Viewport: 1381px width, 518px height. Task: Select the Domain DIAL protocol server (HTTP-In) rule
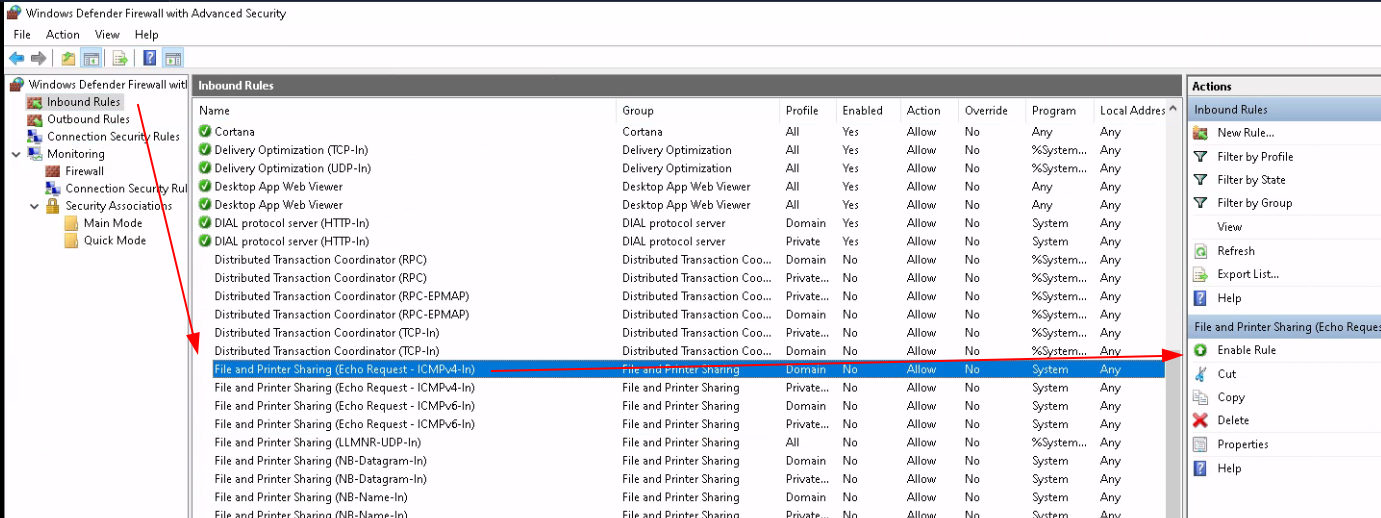[680, 223]
